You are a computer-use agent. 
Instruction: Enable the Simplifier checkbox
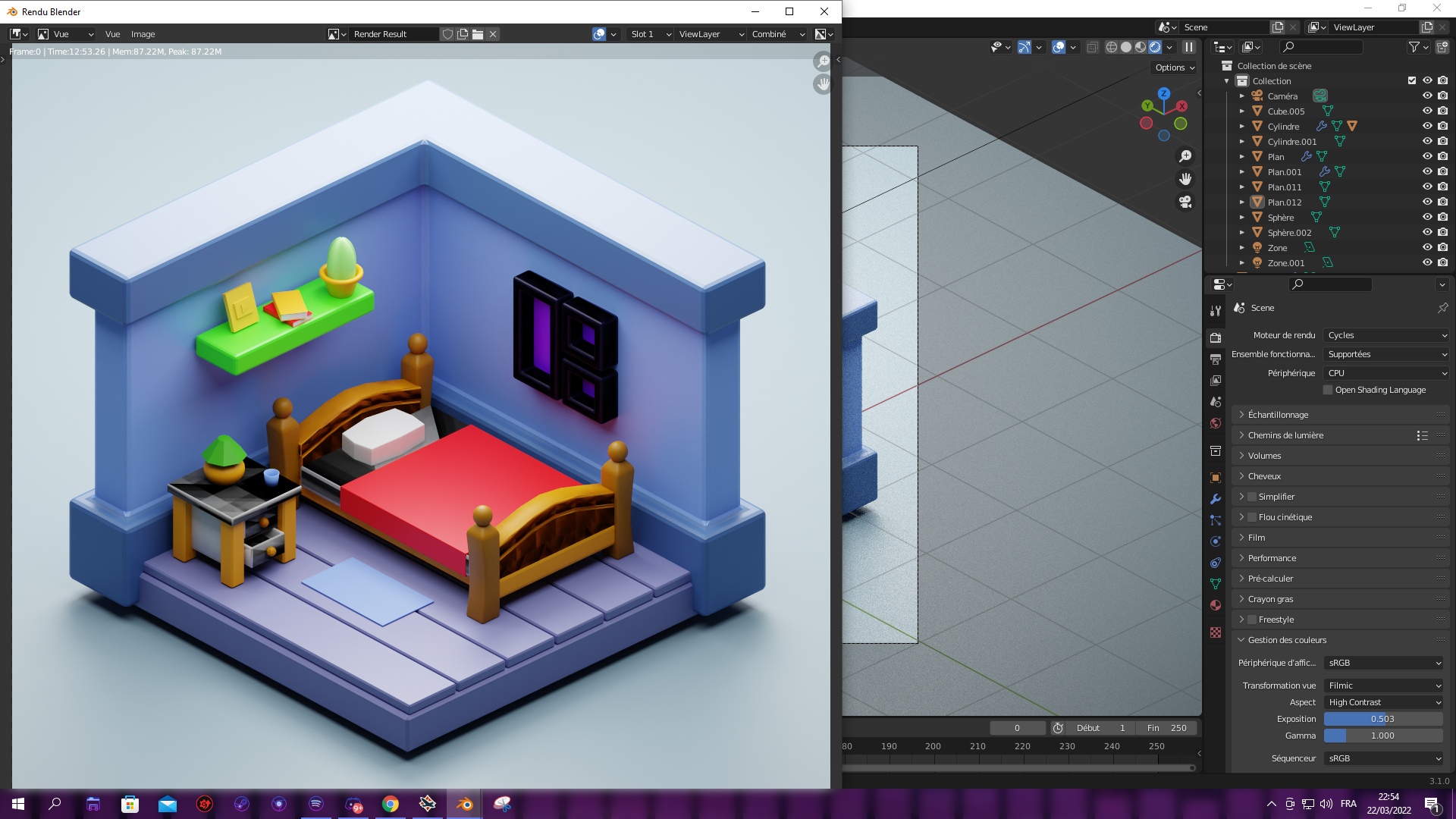click(1252, 497)
